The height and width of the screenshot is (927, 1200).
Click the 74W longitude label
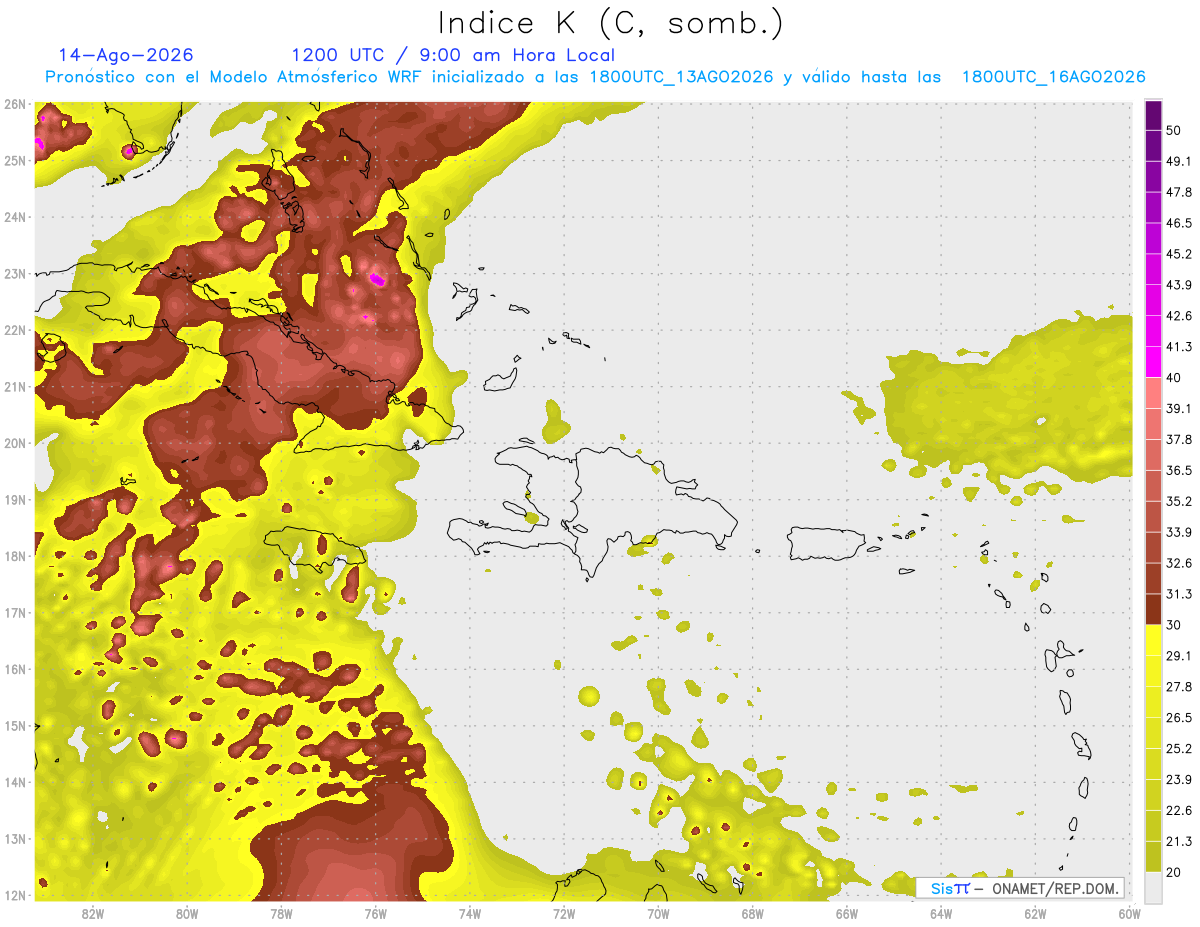470,913
